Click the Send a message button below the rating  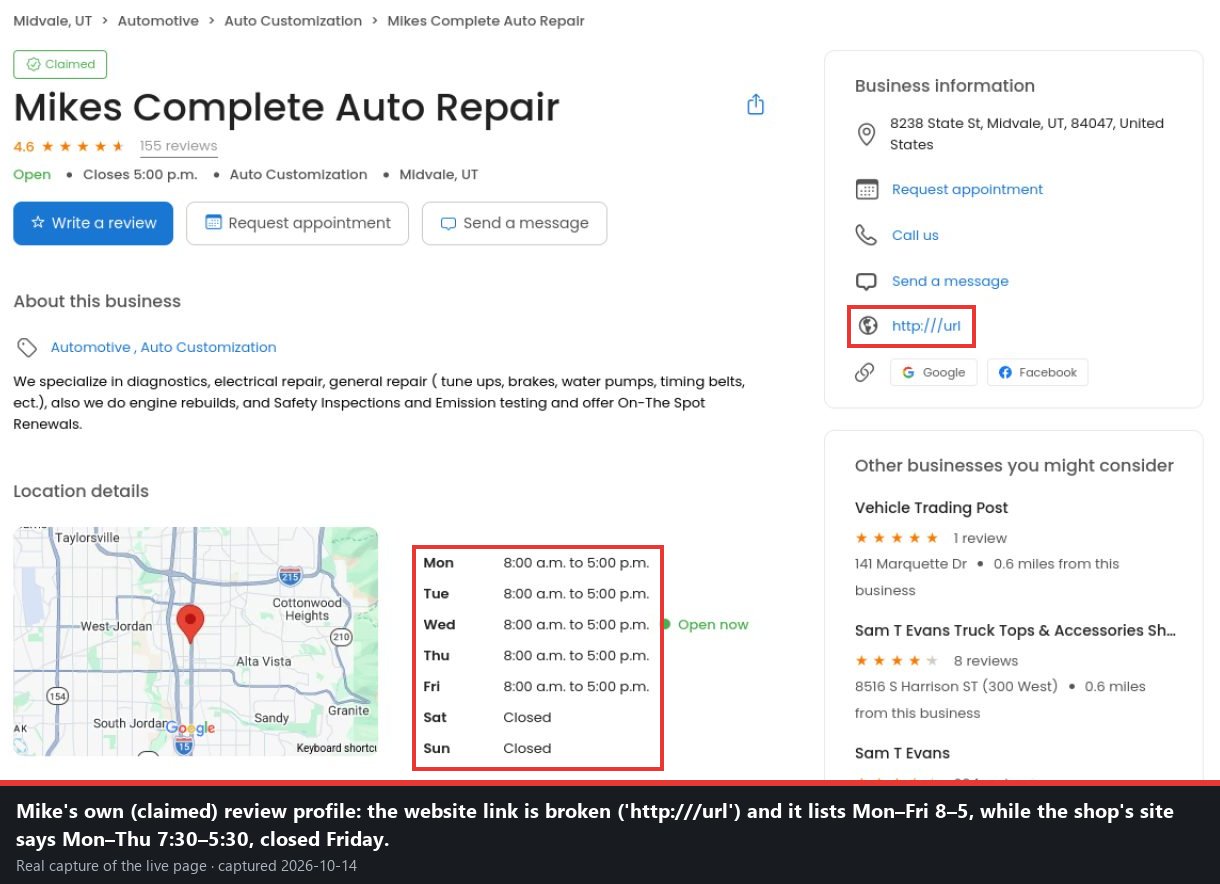[515, 223]
